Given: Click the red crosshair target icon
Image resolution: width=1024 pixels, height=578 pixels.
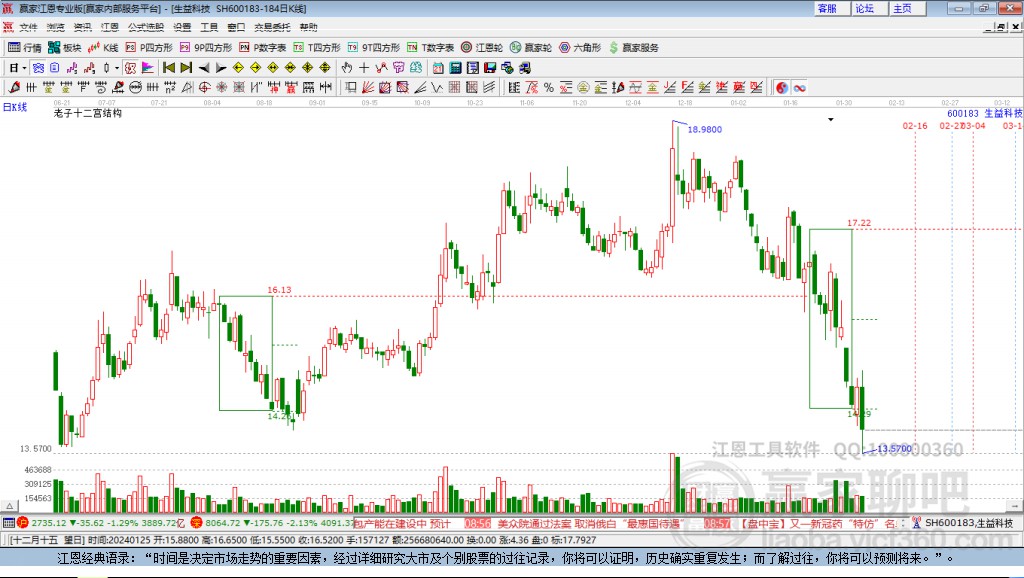Looking at the screenshot, I should point(204,88).
